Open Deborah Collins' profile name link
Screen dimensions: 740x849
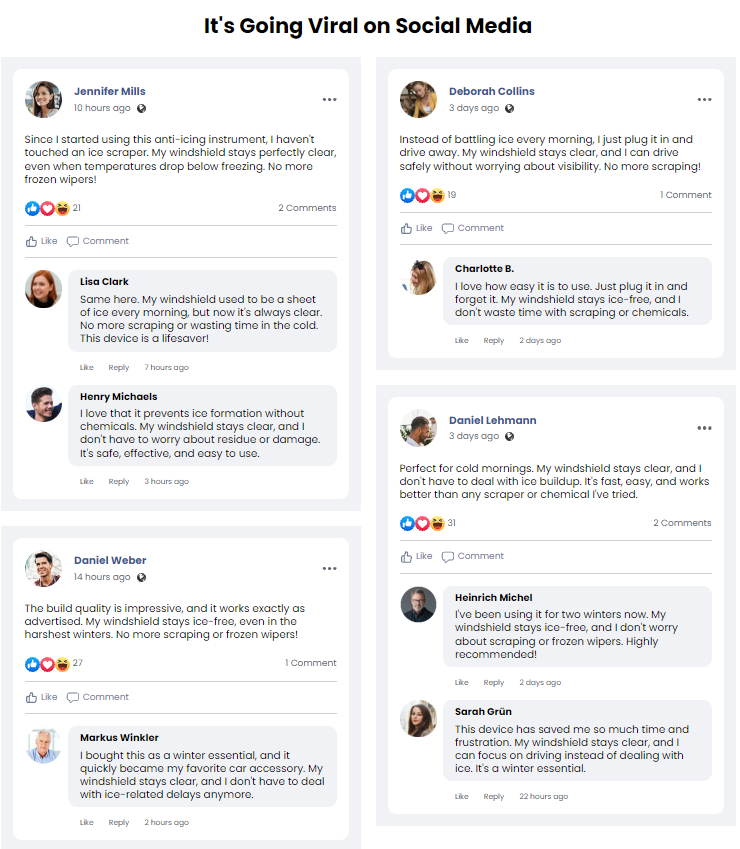pyautogui.click(x=491, y=91)
